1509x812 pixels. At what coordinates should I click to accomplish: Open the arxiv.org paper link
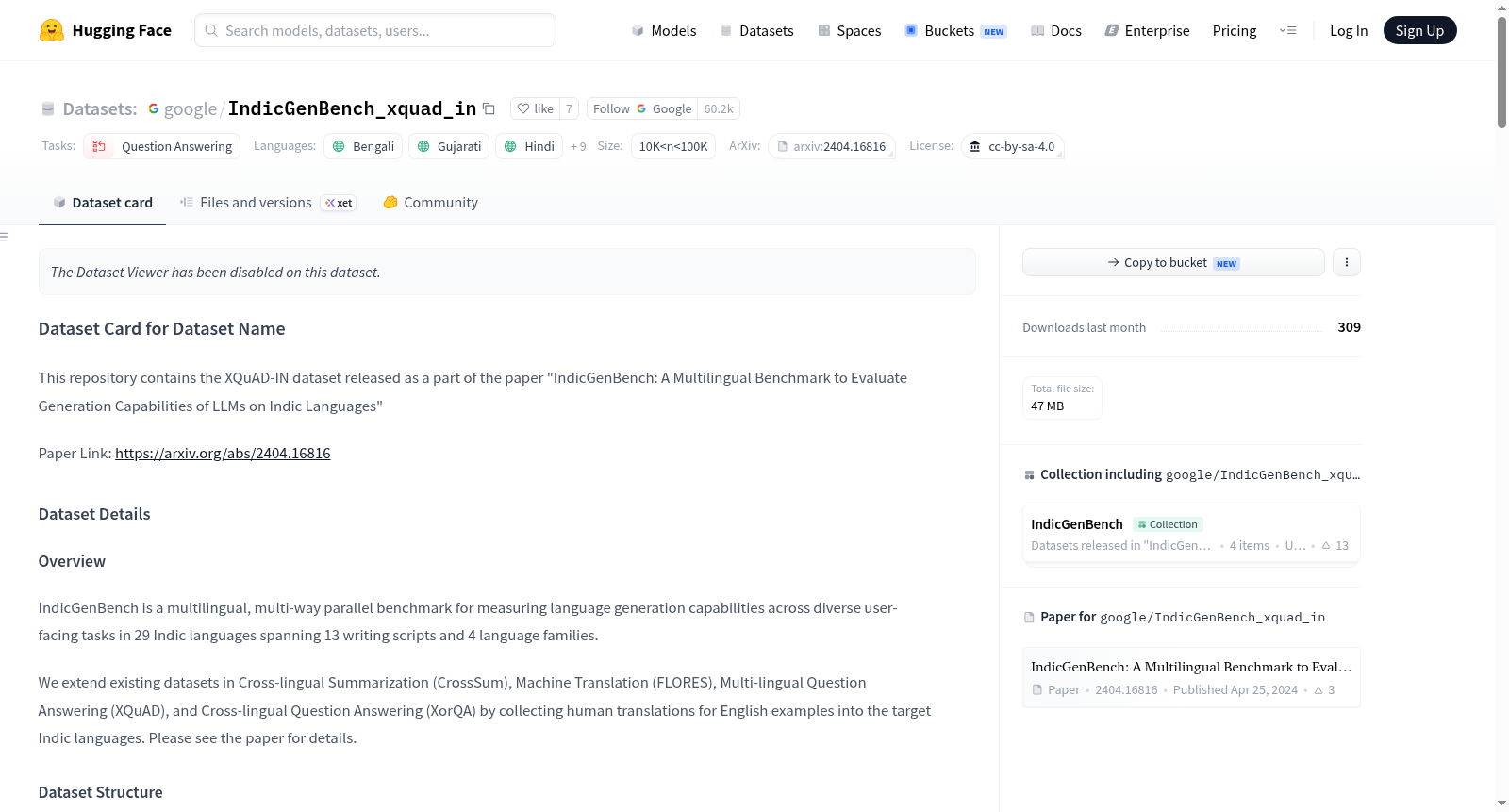point(223,453)
